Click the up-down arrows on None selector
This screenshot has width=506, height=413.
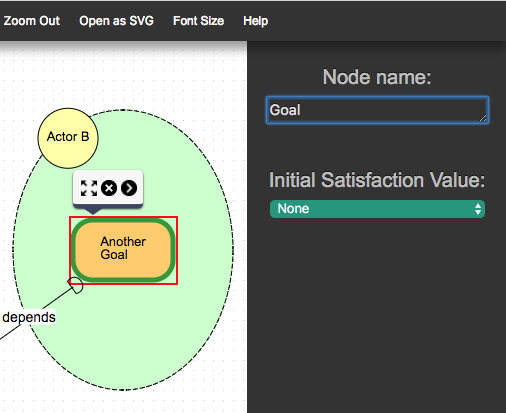point(478,209)
